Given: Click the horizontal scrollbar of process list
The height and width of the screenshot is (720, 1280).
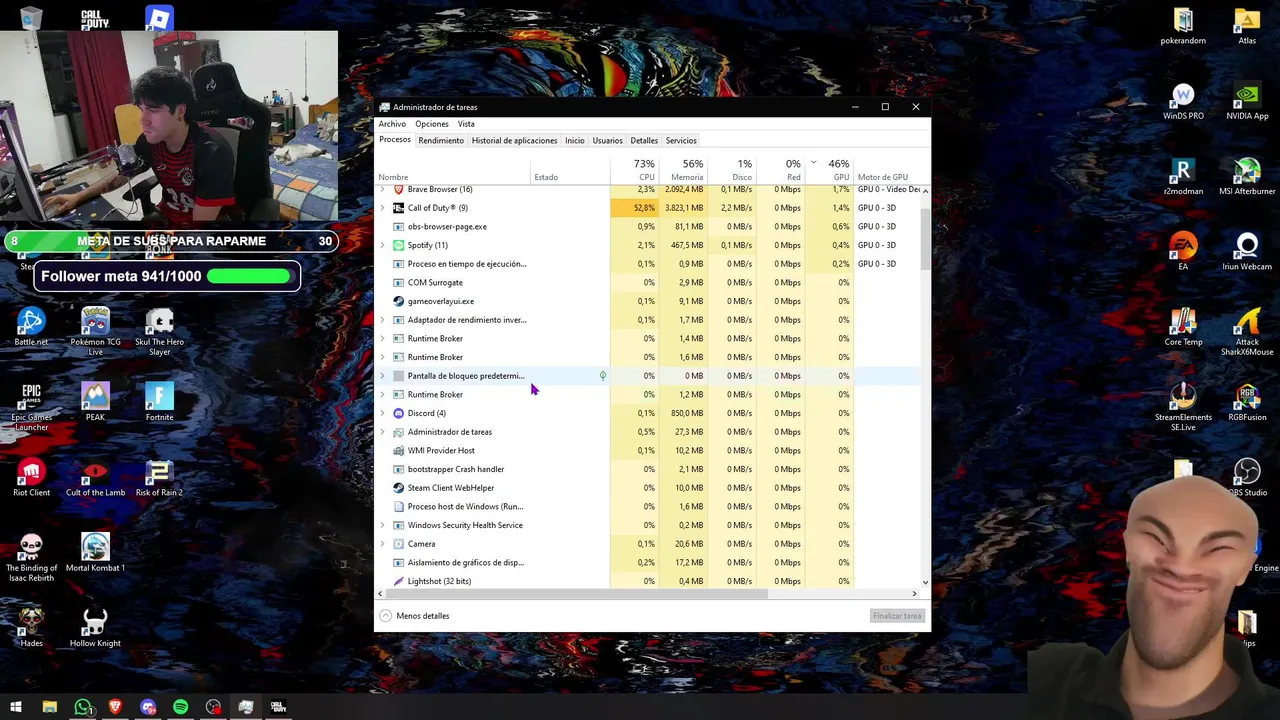Looking at the screenshot, I should [x=576, y=594].
